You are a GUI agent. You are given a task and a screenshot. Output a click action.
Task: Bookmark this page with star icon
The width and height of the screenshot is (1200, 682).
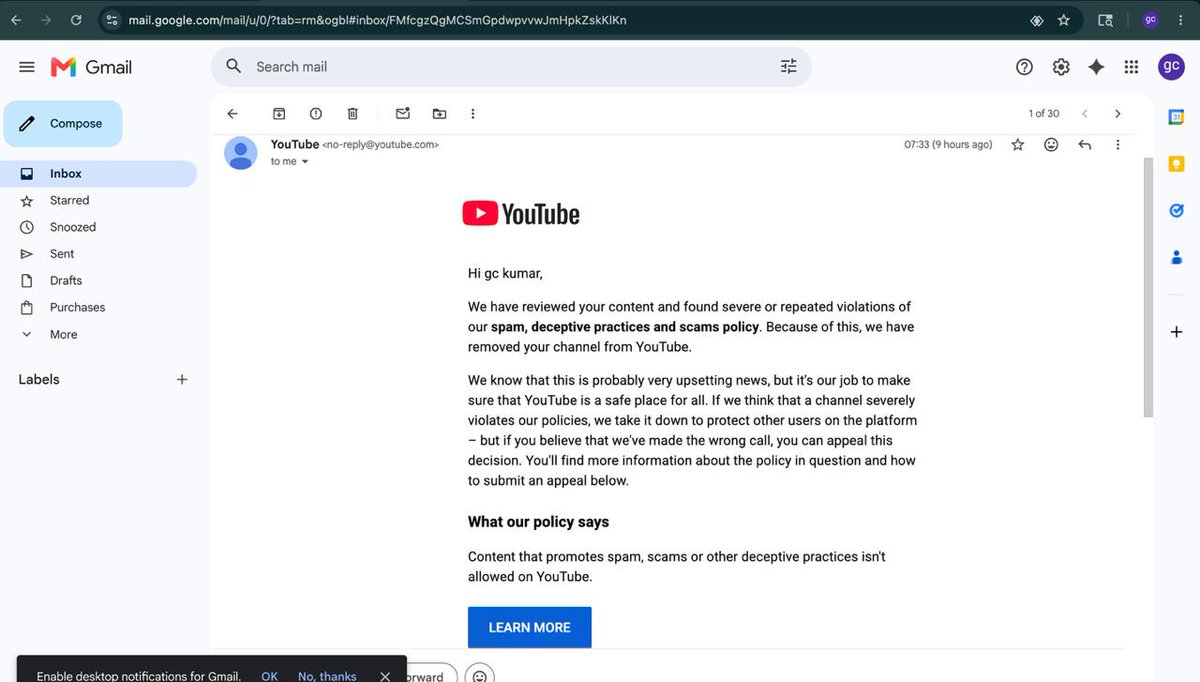coord(1064,20)
